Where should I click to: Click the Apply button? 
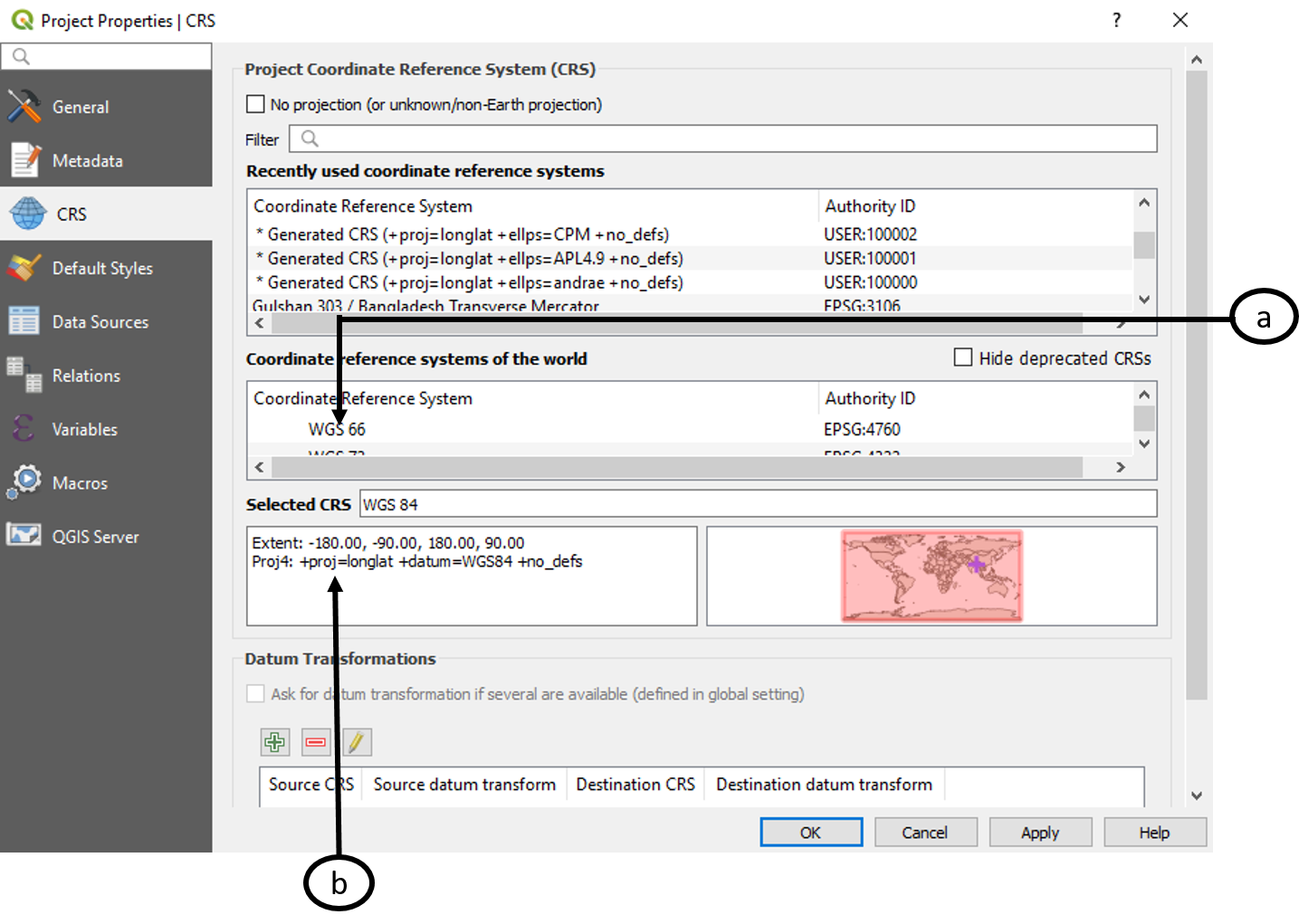pyautogui.click(x=1040, y=832)
